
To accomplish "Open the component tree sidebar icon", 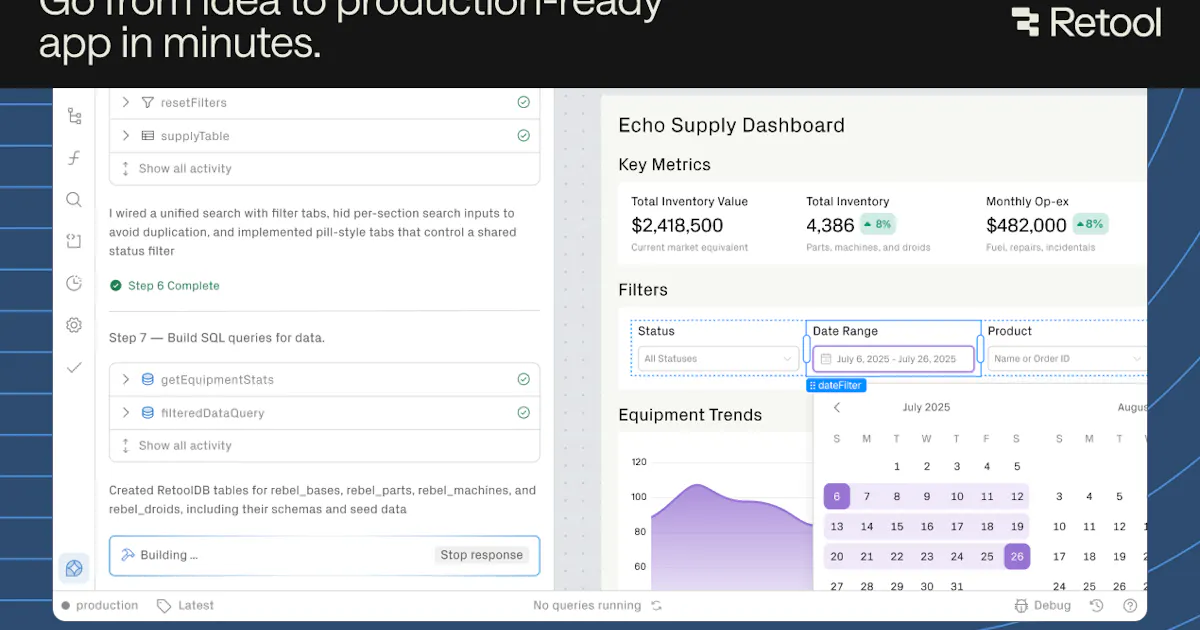I will pyautogui.click(x=74, y=116).
